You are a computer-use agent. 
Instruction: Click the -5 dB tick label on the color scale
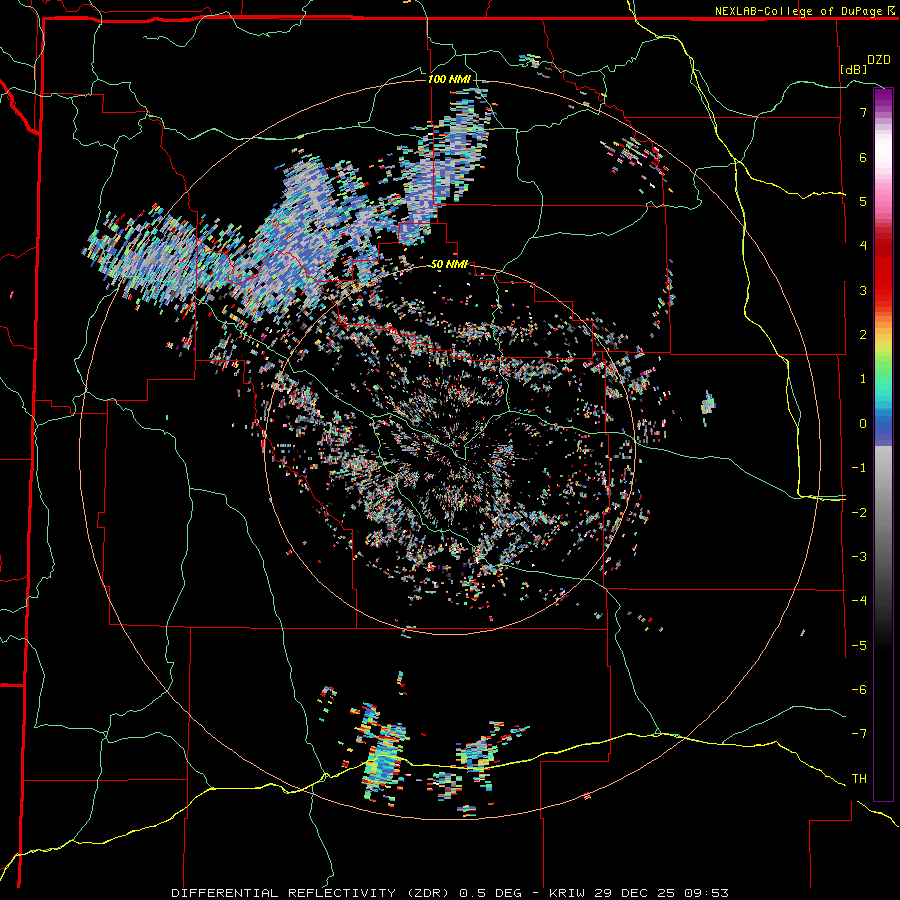pos(859,646)
